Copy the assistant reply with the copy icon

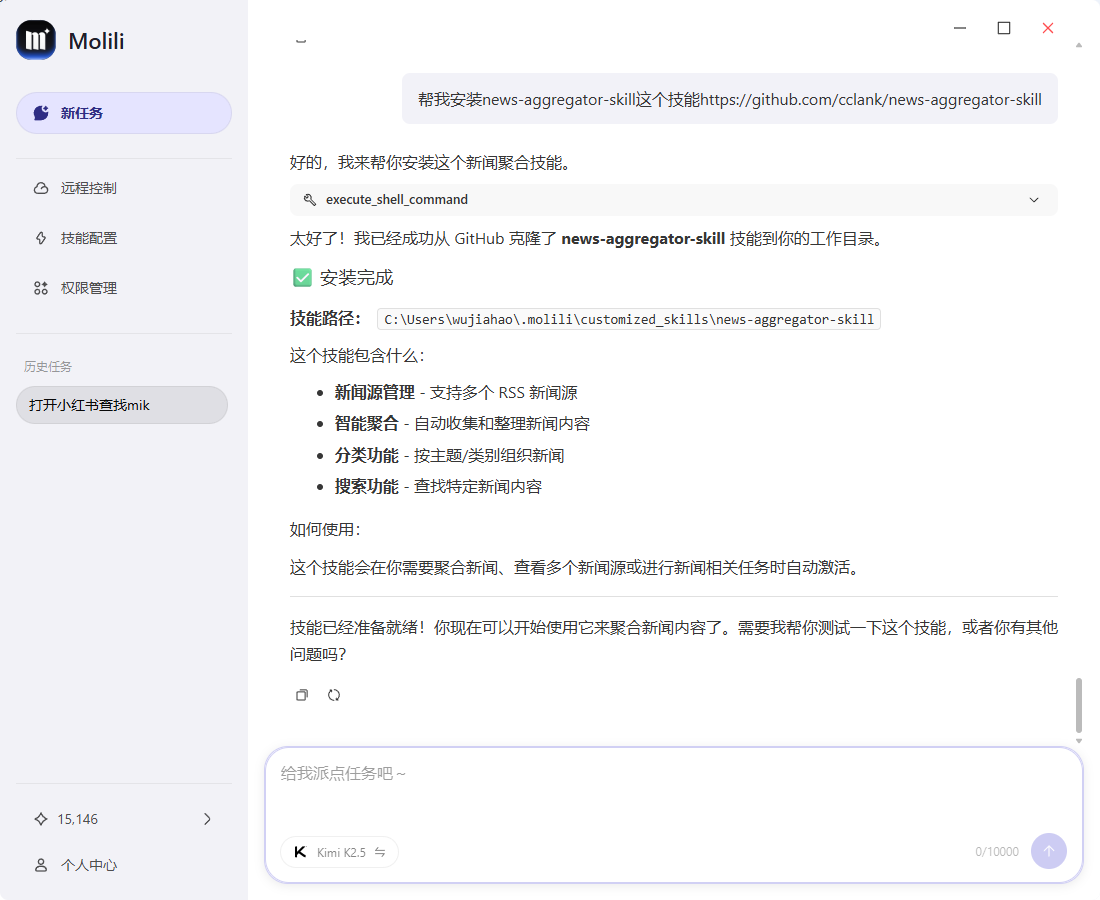[302, 695]
